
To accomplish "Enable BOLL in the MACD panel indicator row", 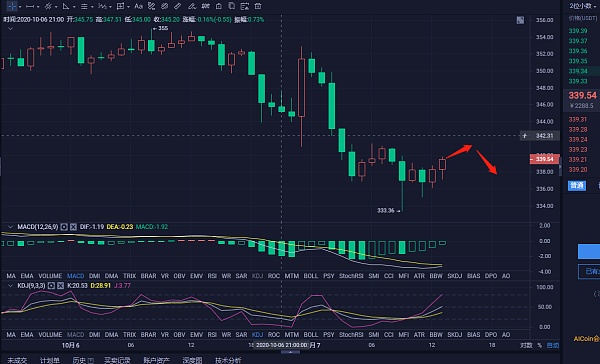I will click(x=311, y=276).
